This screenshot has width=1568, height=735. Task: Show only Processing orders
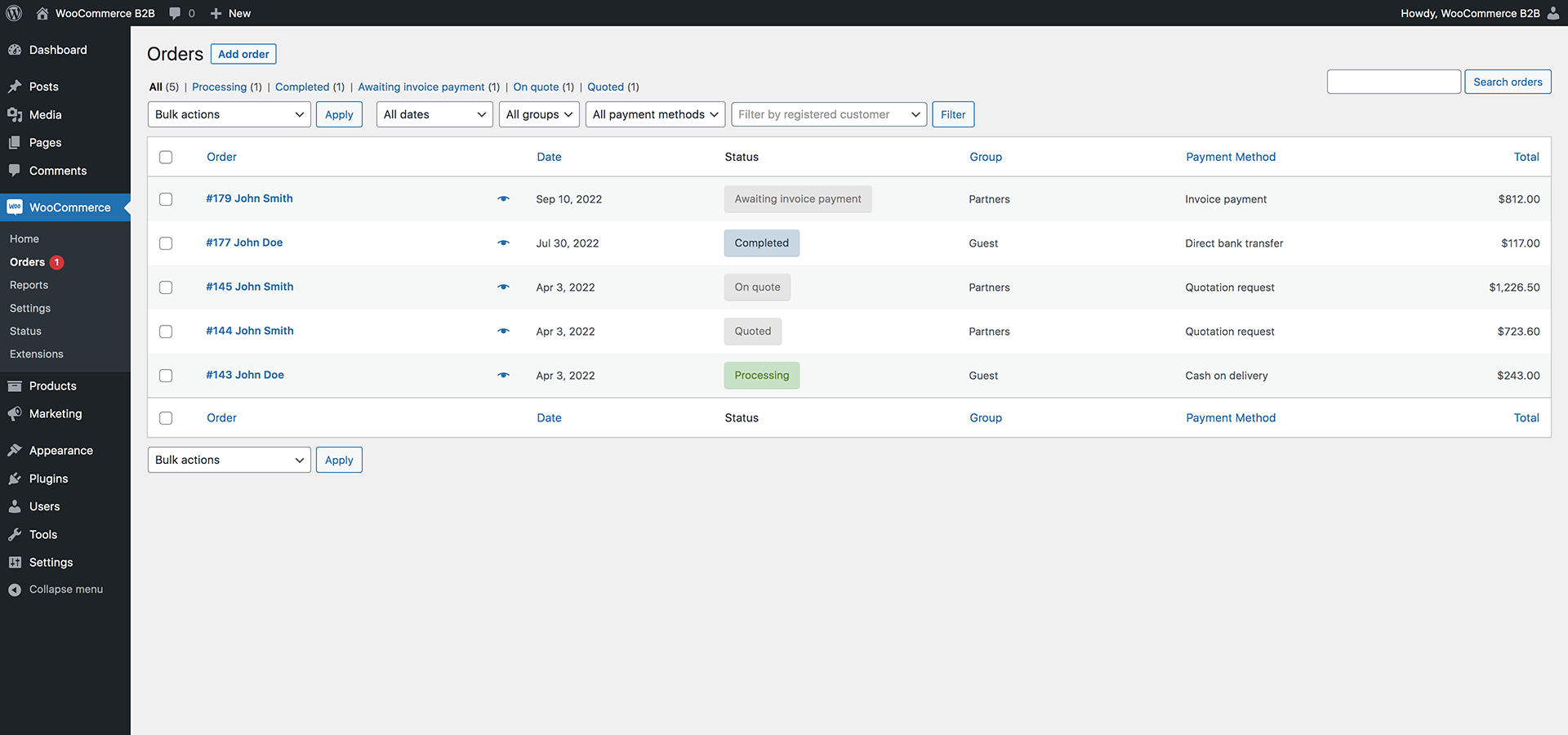pos(219,87)
